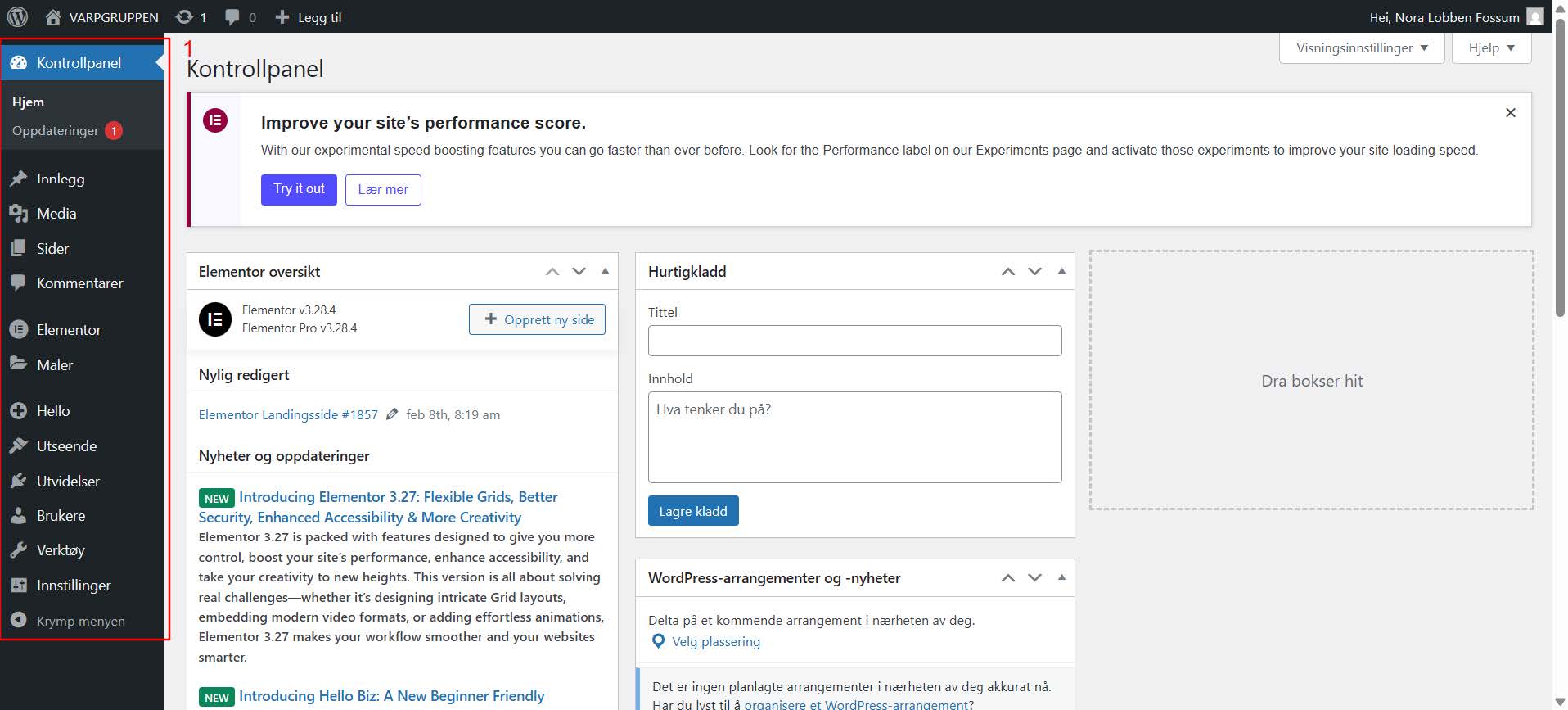Move WordPress-arrangementer widget up
Screen dimensions: 1568x710
click(x=1008, y=577)
